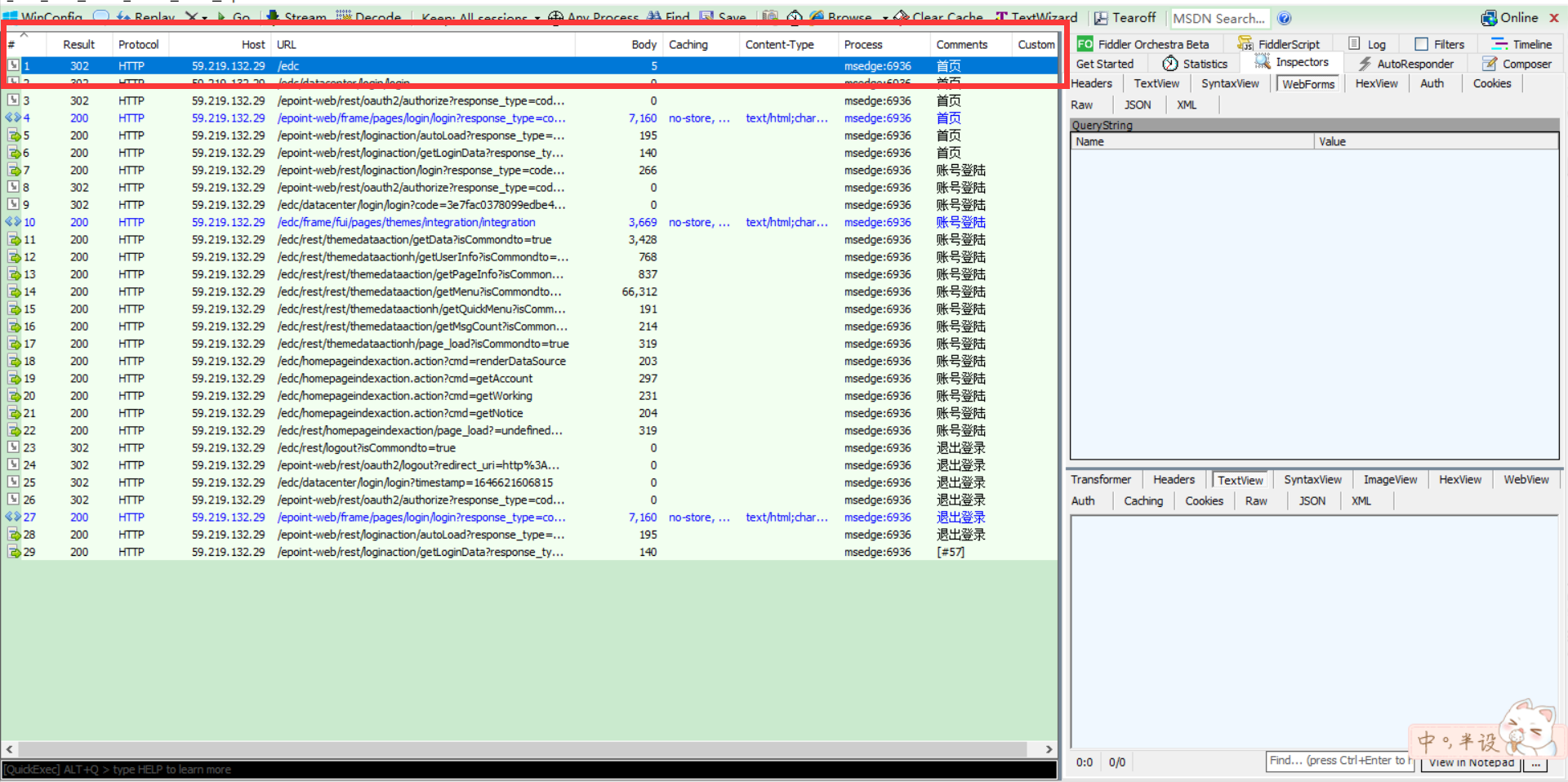Click the Comments column header

[970, 44]
